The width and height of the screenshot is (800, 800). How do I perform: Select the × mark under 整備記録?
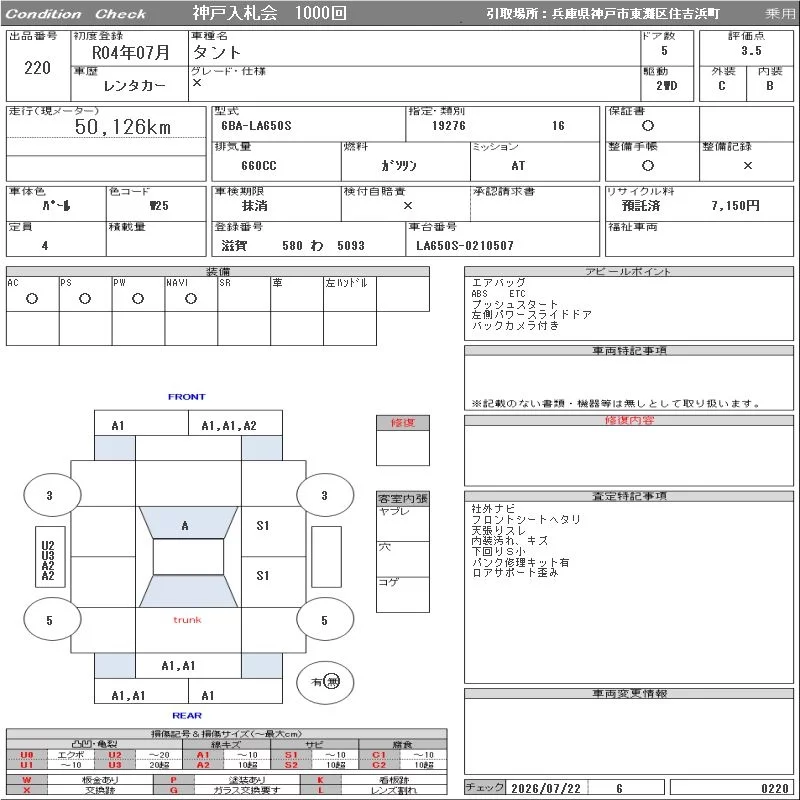click(747, 165)
